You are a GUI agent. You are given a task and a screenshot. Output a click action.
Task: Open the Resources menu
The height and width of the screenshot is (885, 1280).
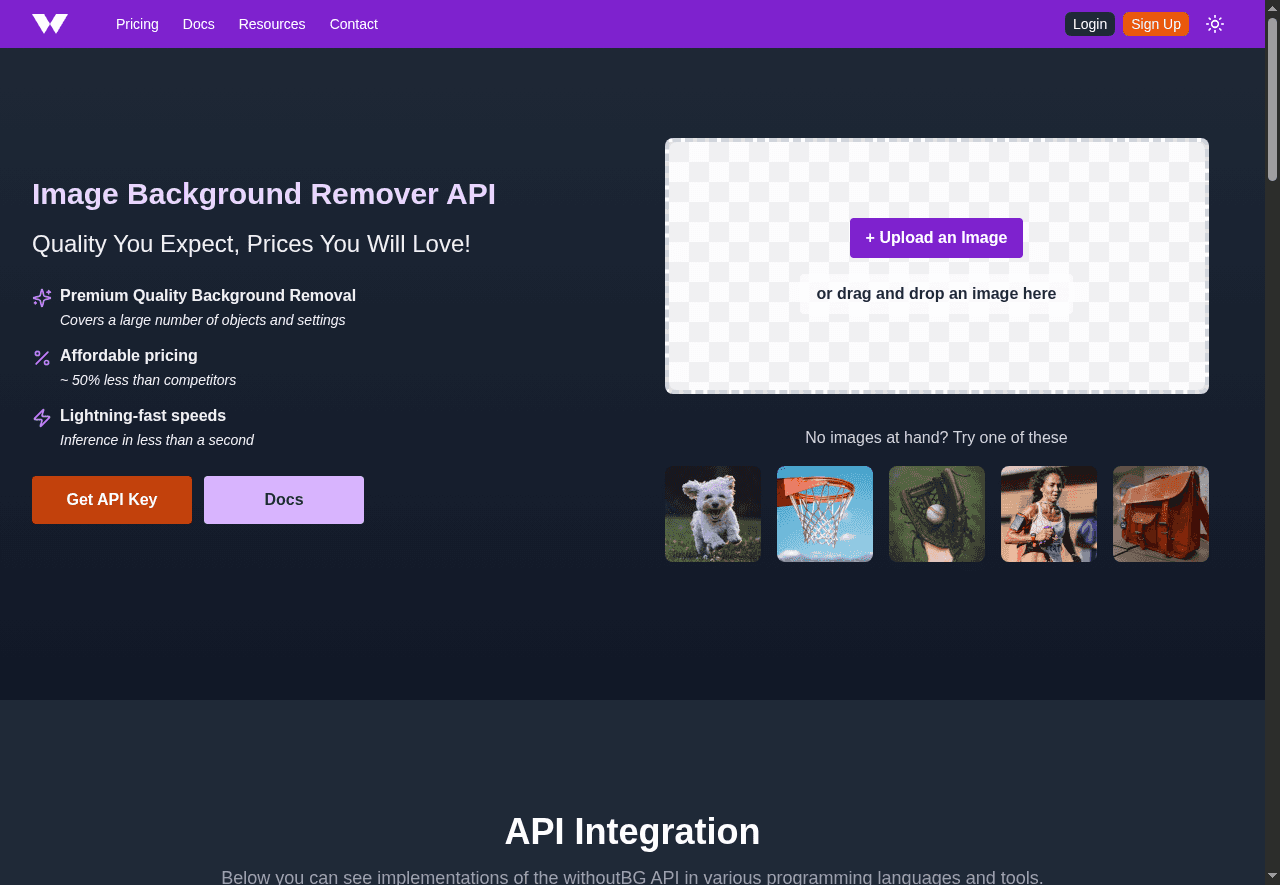(x=271, y=23)
